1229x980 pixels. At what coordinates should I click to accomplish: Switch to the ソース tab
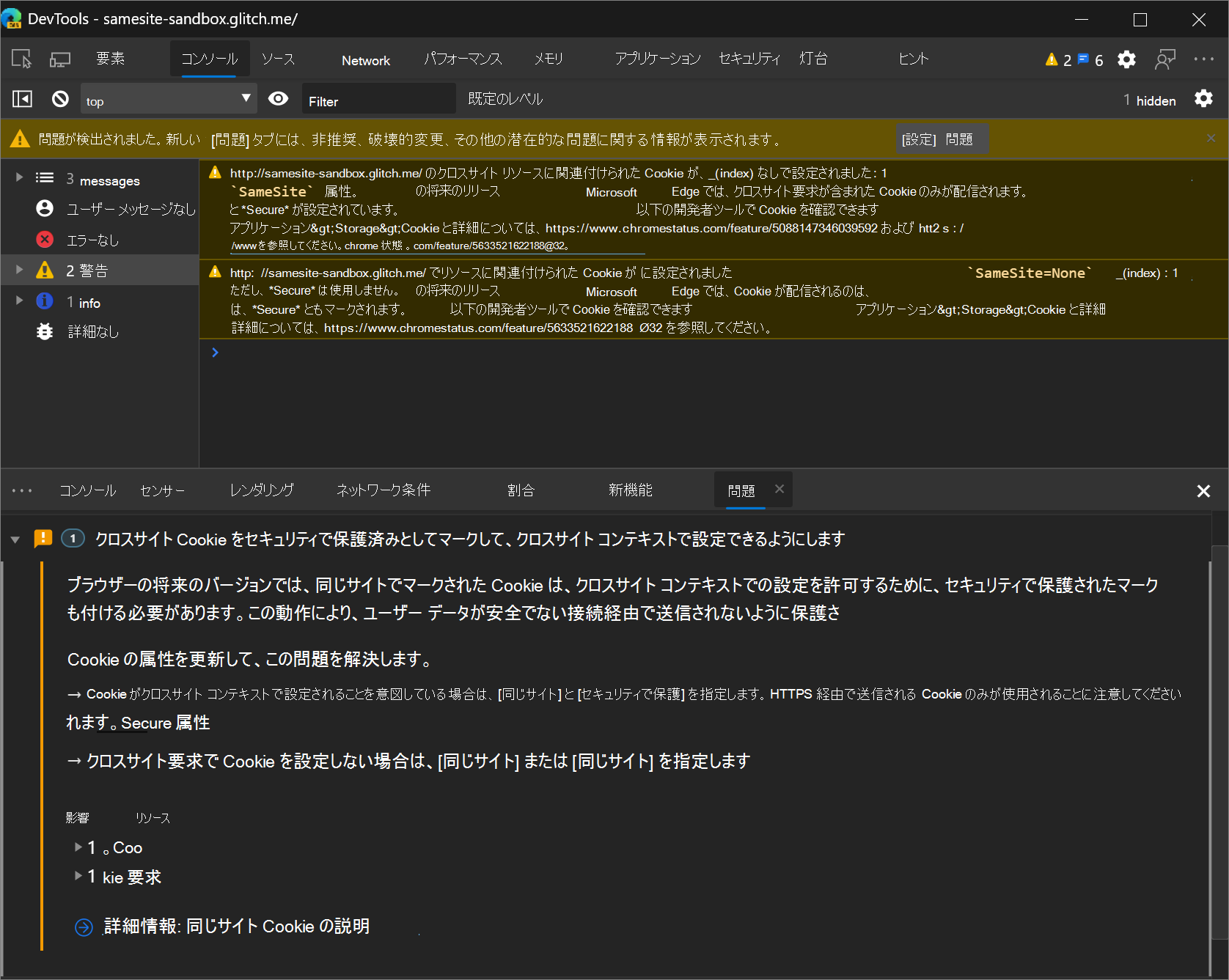(x=278, y=59)
